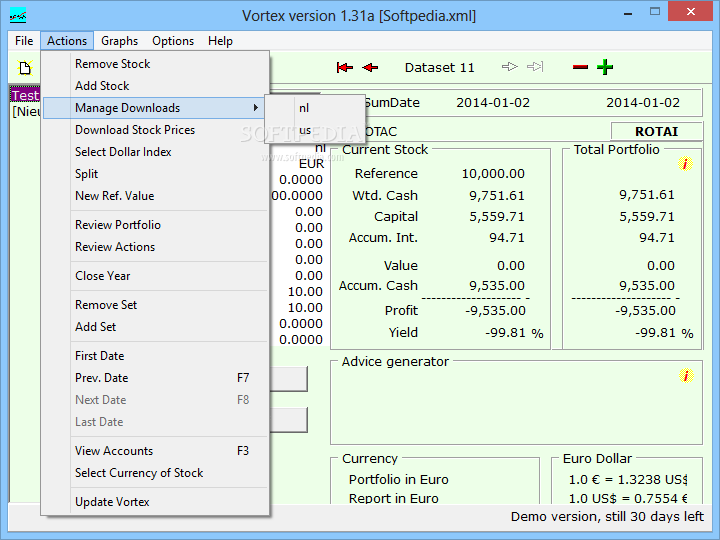The image size is (720, 540).
Task: Click Report in Euro text
Action: (394, 498)
